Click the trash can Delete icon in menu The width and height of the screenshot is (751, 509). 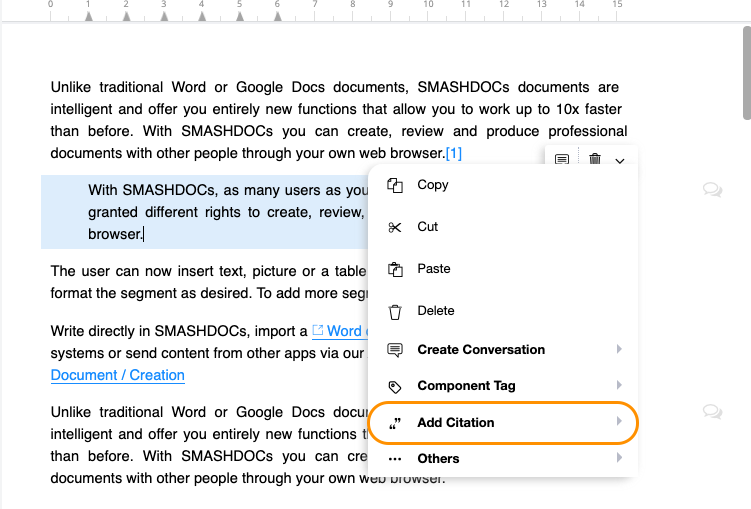[395, 312]
